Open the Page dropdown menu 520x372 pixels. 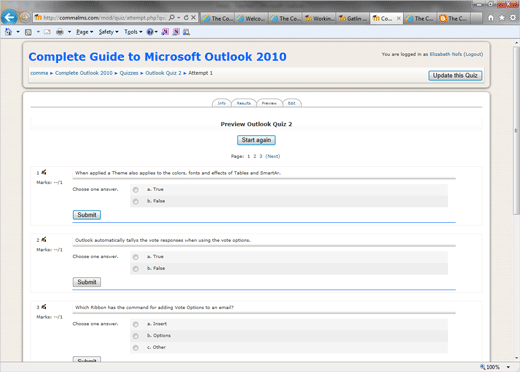click(x=85, y=32)
